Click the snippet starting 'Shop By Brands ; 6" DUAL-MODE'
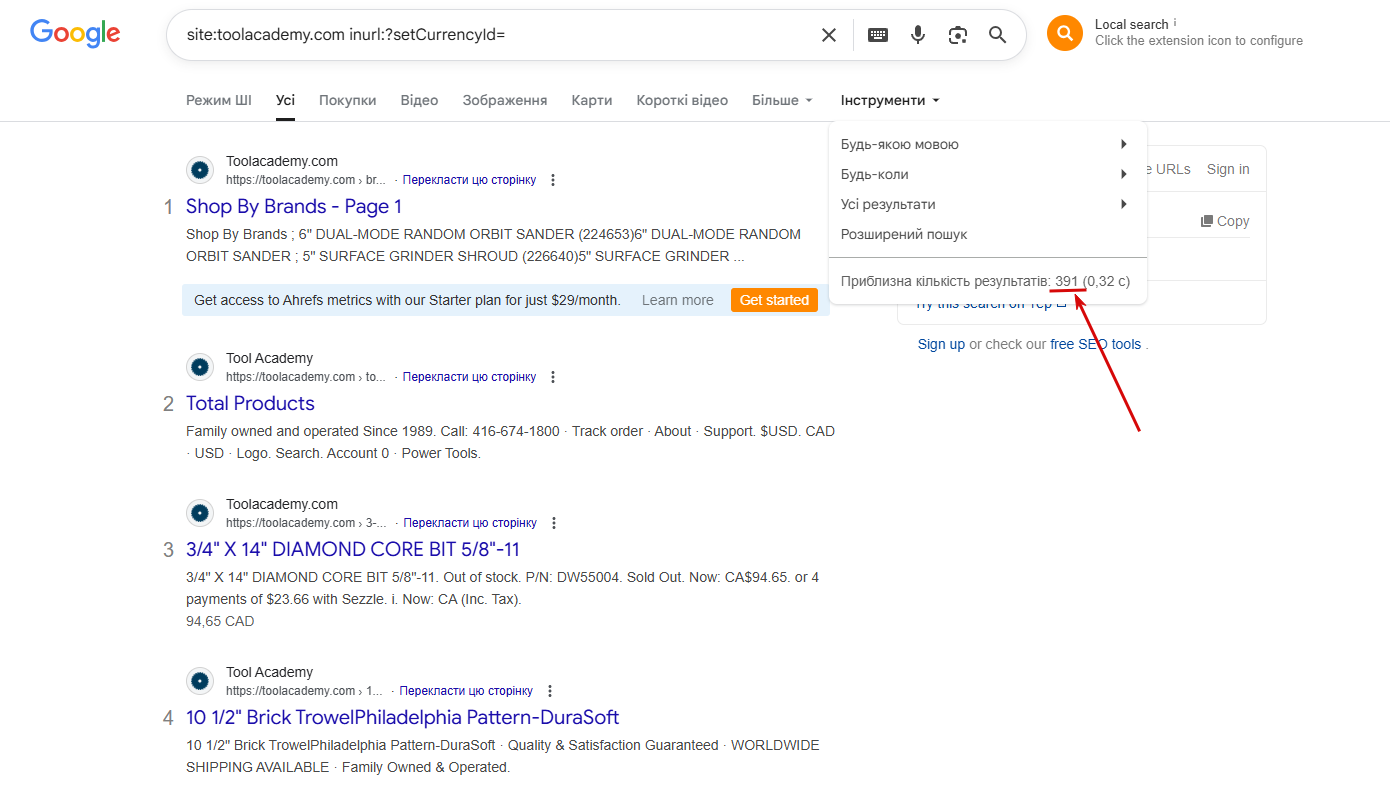The height and width of the screenshot is (796, 1390). tap(493, 245)
